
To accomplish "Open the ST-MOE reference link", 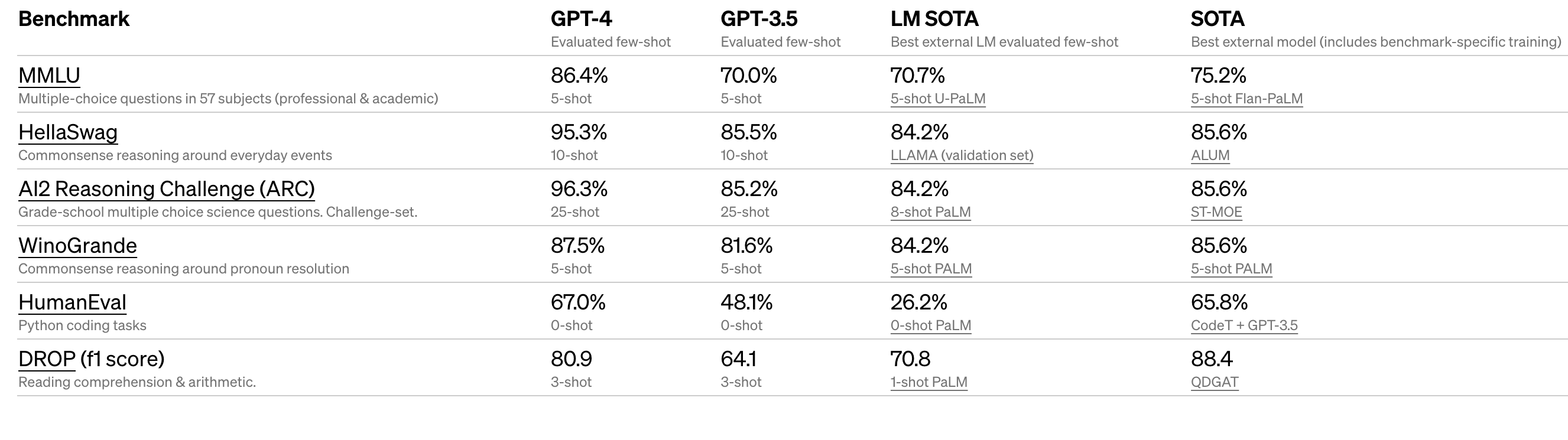I will coord(1216,212).
